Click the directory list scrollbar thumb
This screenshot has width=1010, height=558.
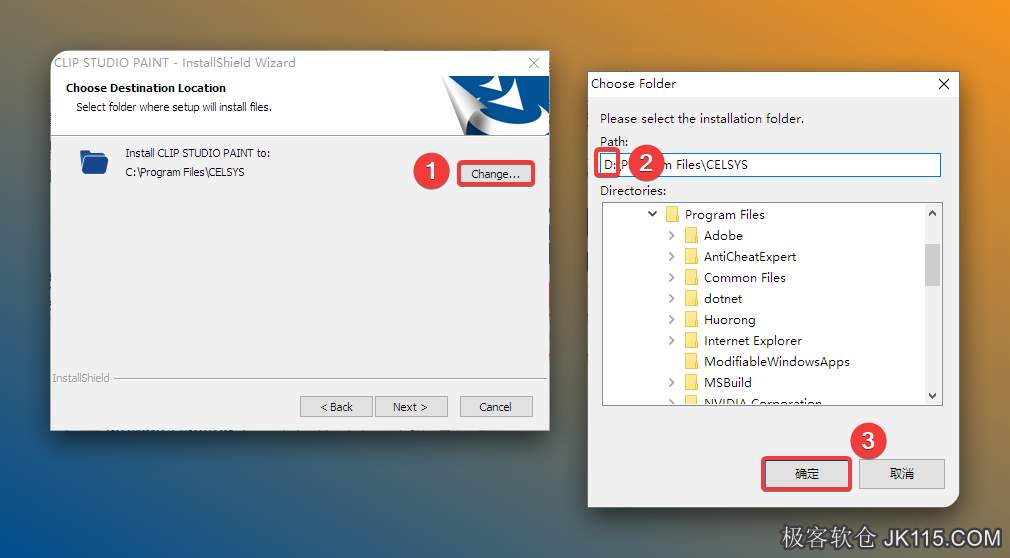click(x=932, y=265)
